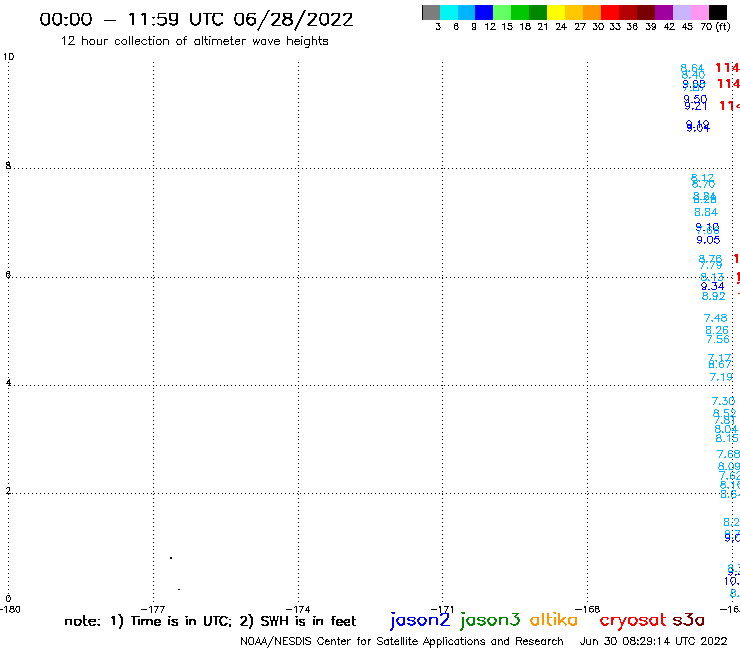
Task: Click wave height value 7.48
Action: [715, 318]
